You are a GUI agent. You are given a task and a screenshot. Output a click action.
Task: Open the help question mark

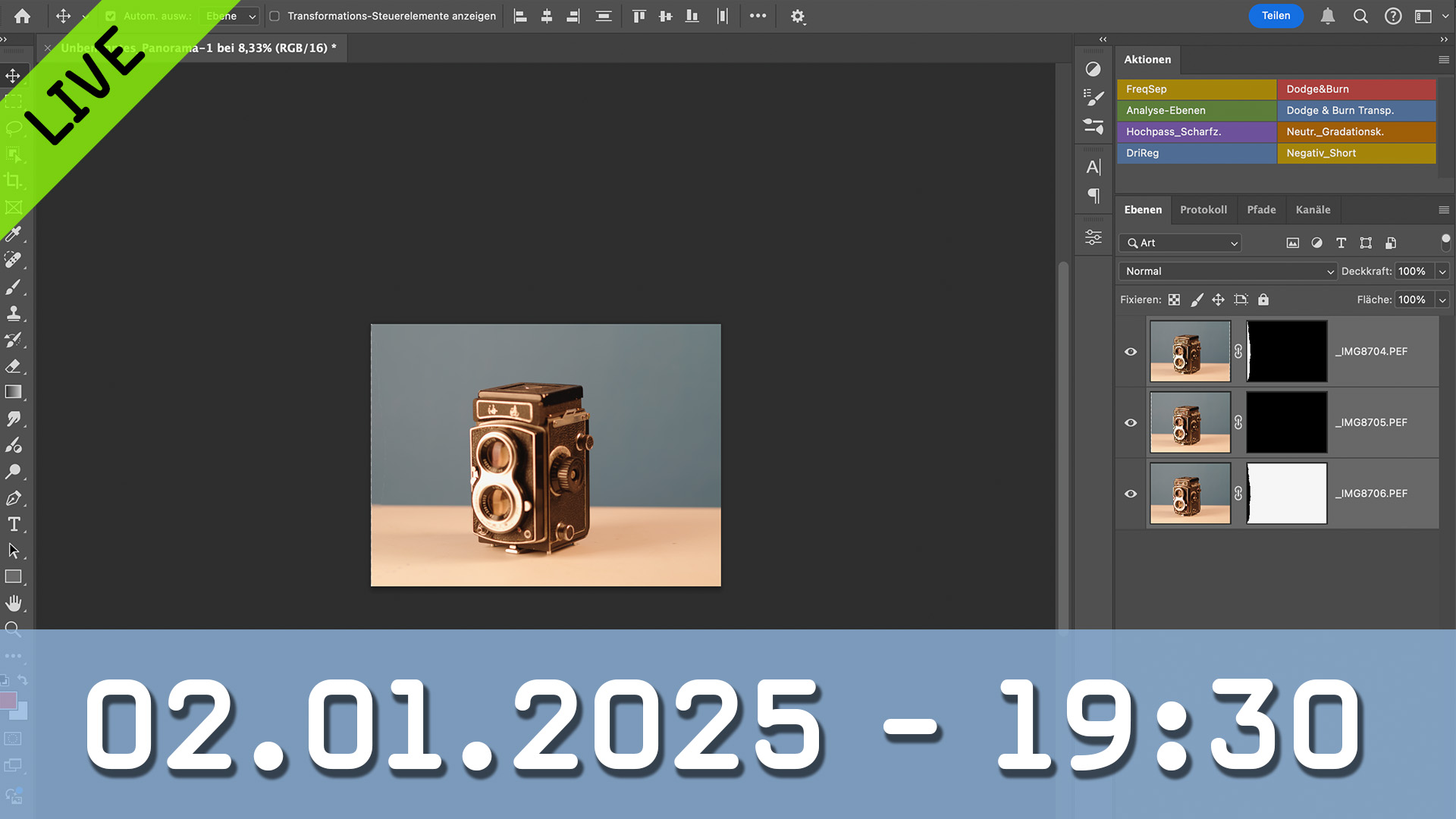point(1393,16)
